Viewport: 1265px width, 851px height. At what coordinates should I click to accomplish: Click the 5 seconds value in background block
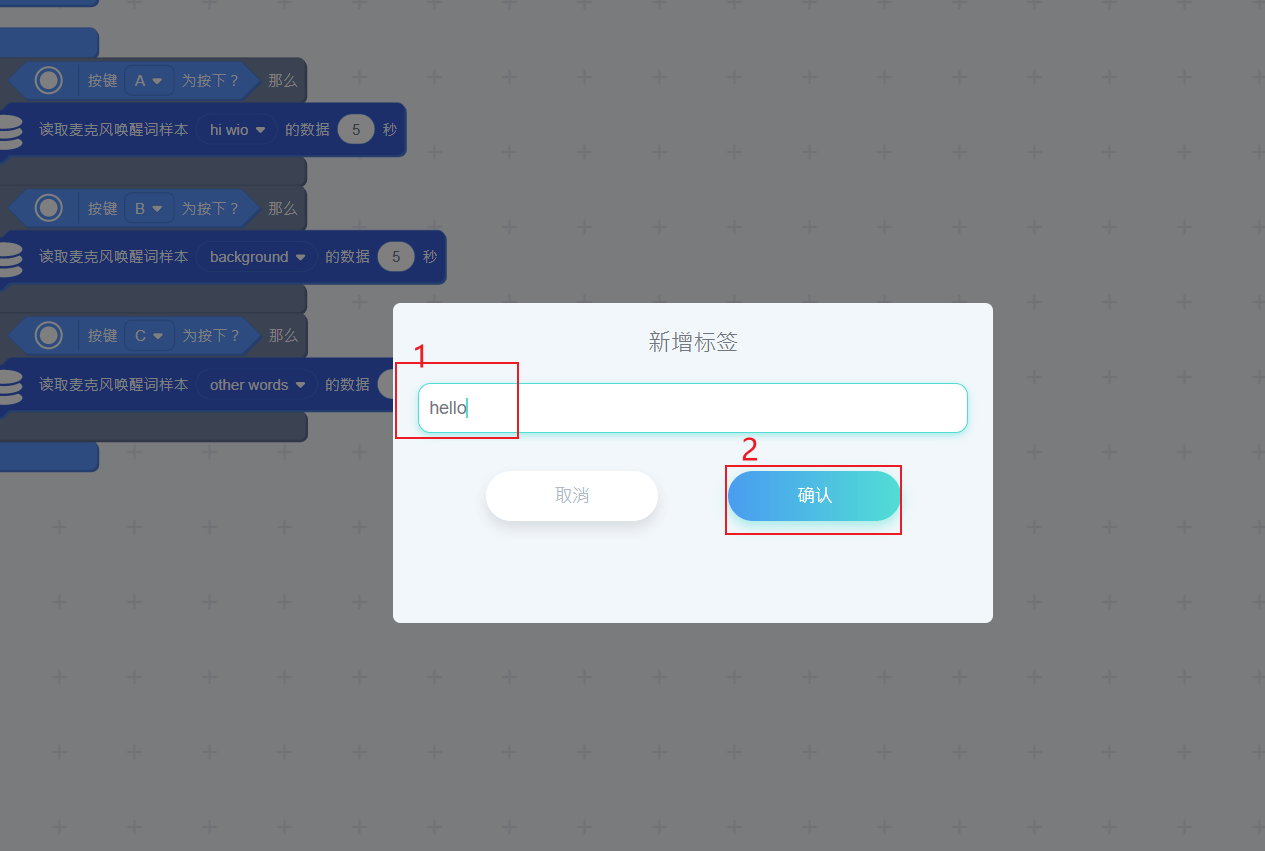coord(396,257)
